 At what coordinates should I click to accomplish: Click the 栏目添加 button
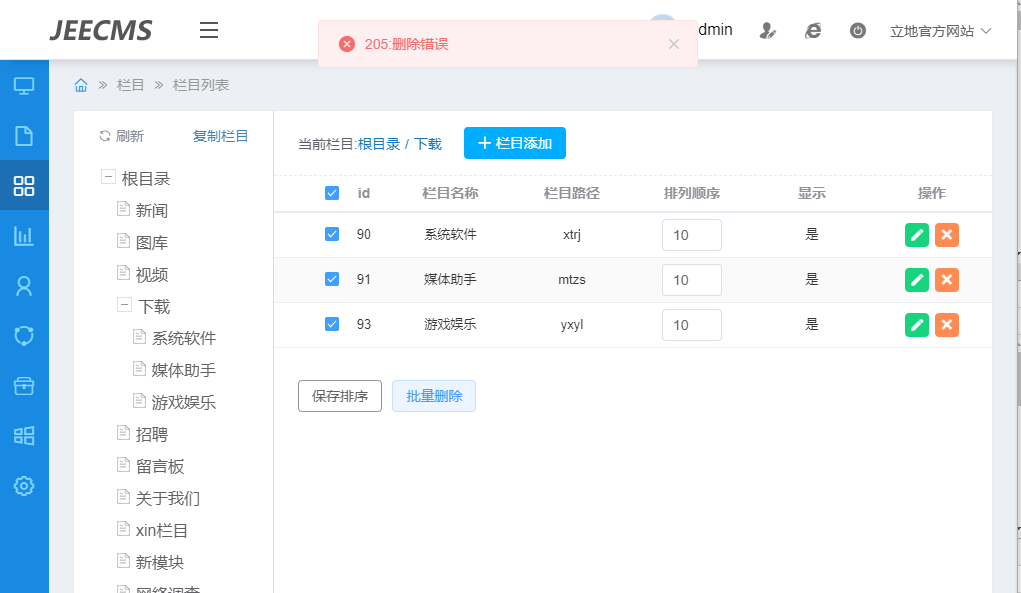[514, 143]
